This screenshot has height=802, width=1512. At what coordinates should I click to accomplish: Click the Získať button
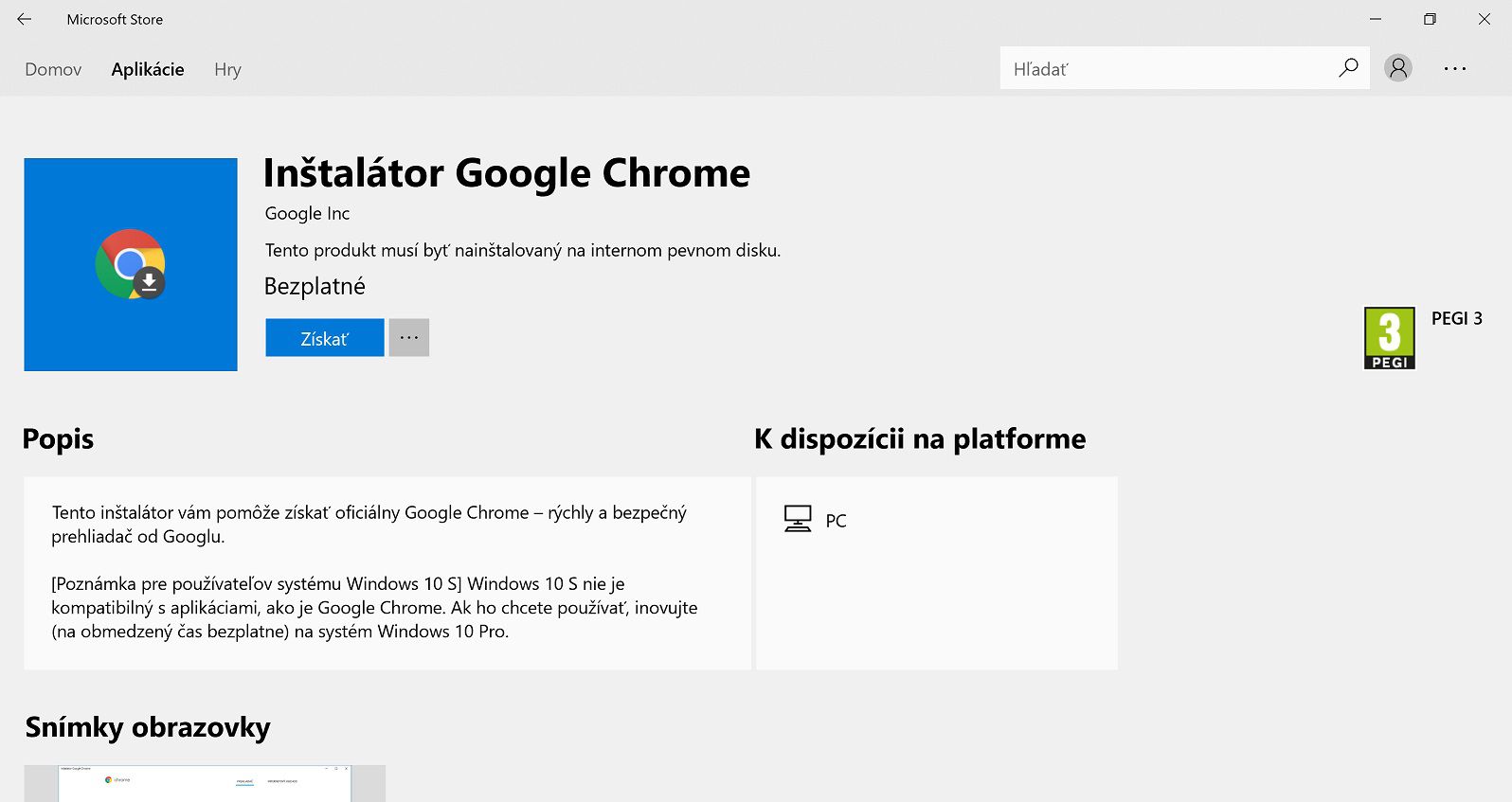[325, 338]
